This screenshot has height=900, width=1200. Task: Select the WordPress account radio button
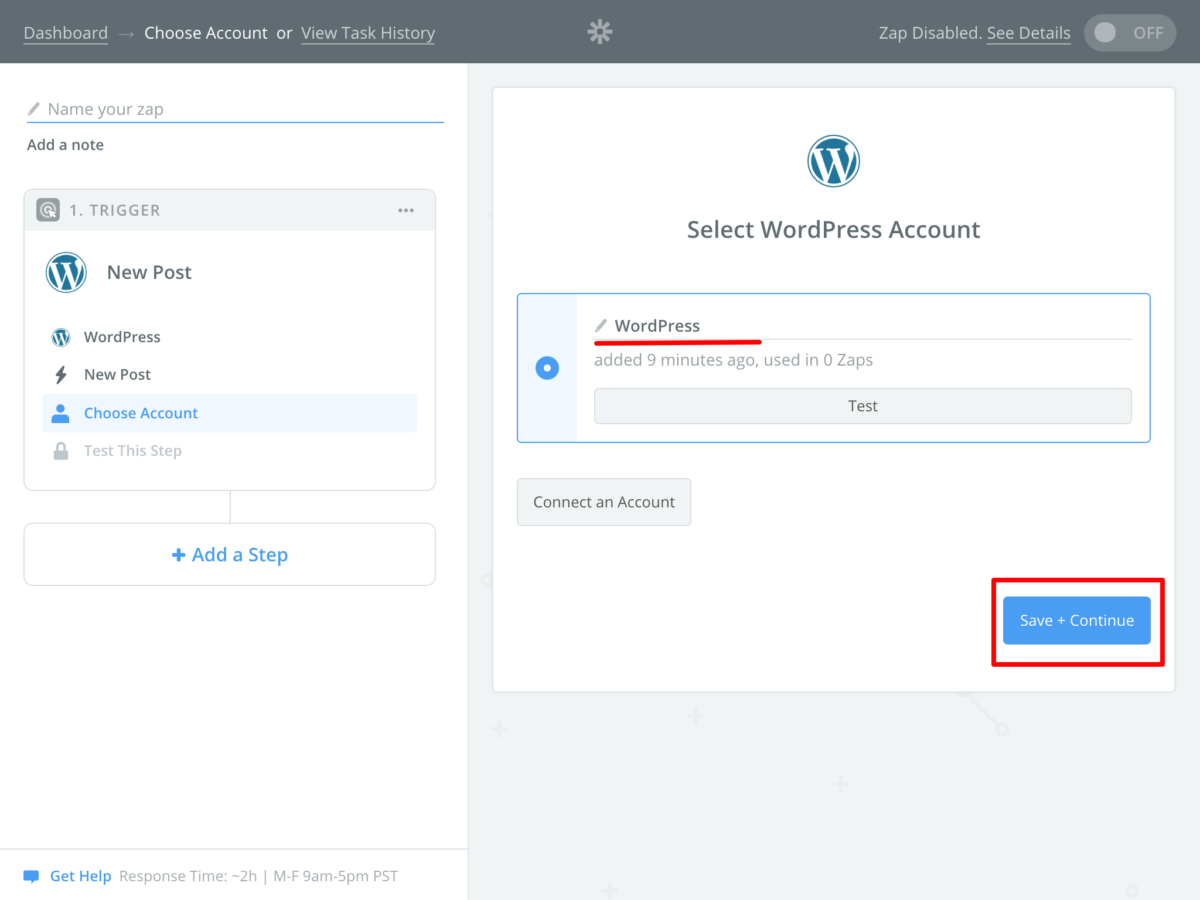pos(547,368)
